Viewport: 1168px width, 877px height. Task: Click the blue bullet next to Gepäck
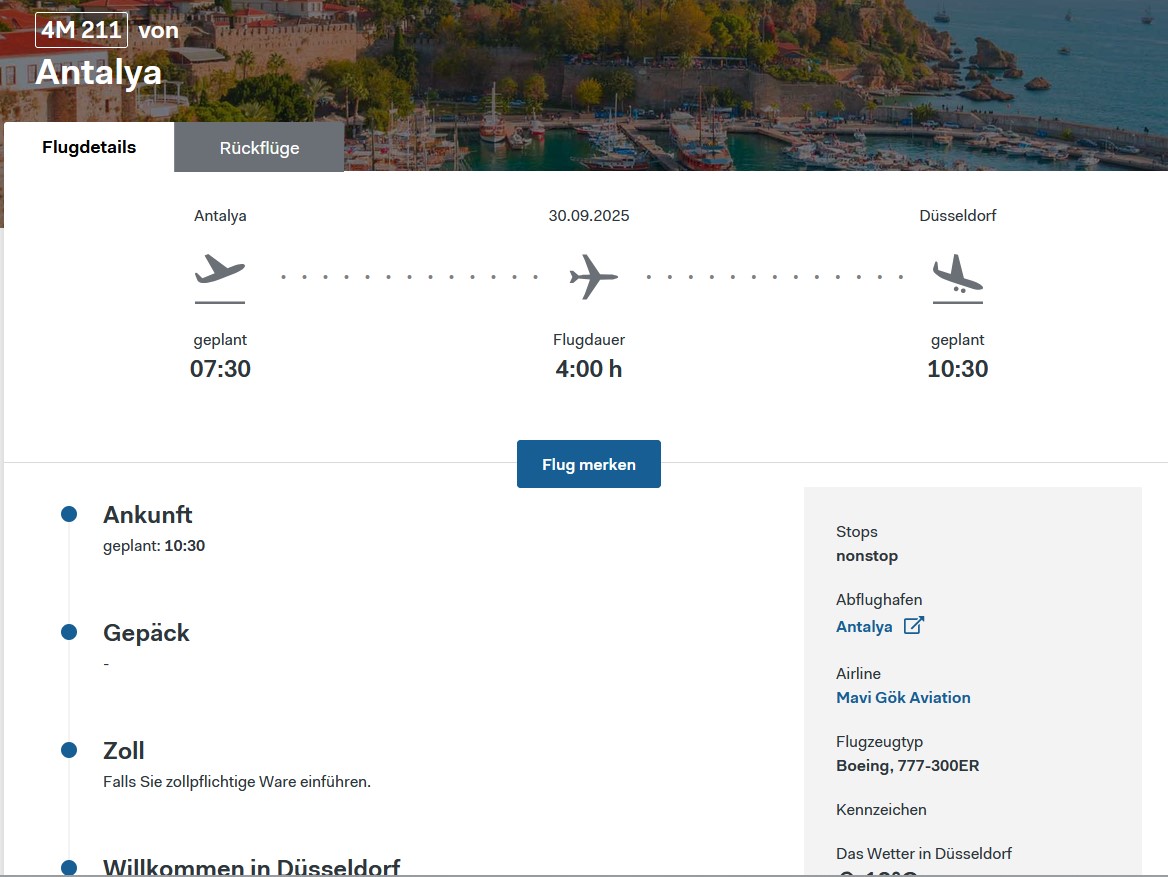tap(69, 632)
